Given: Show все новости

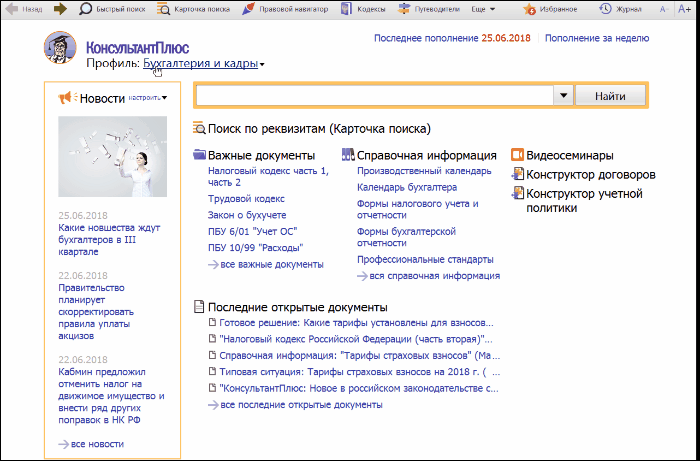Looking at the screenshot, I should point(91,444).
